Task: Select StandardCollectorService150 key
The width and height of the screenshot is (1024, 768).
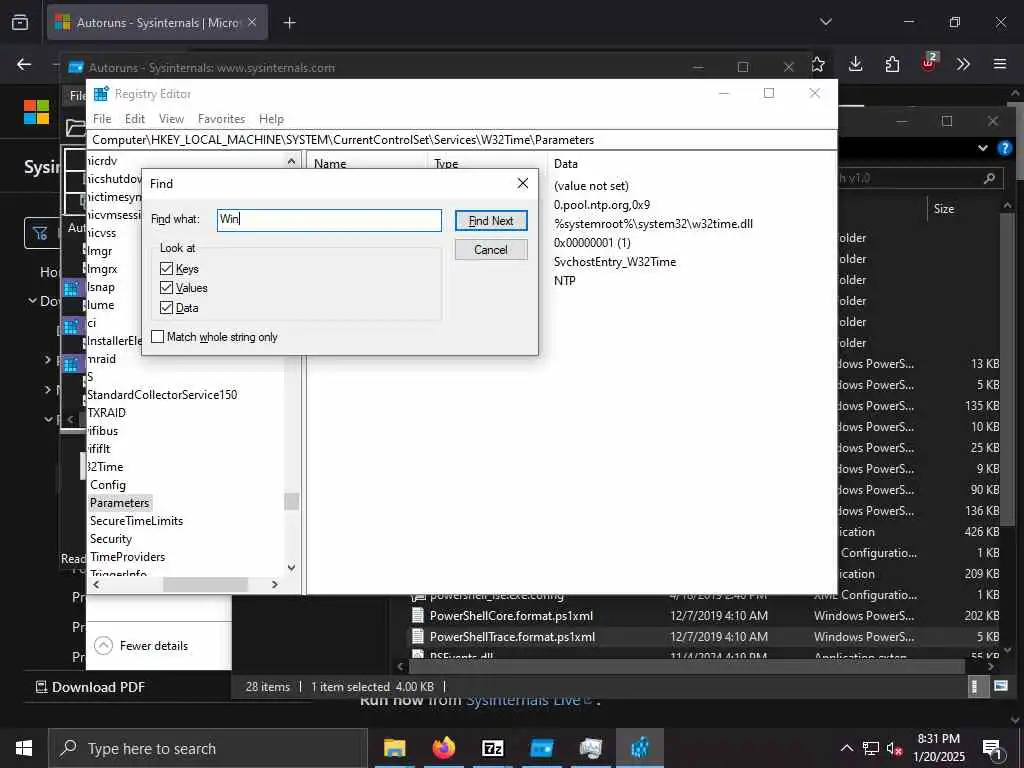Action: [x=162, y=394]
